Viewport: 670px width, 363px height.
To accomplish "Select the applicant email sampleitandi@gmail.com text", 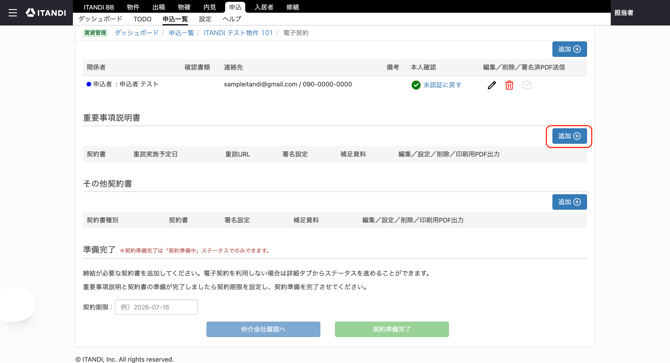I will 260,85.
